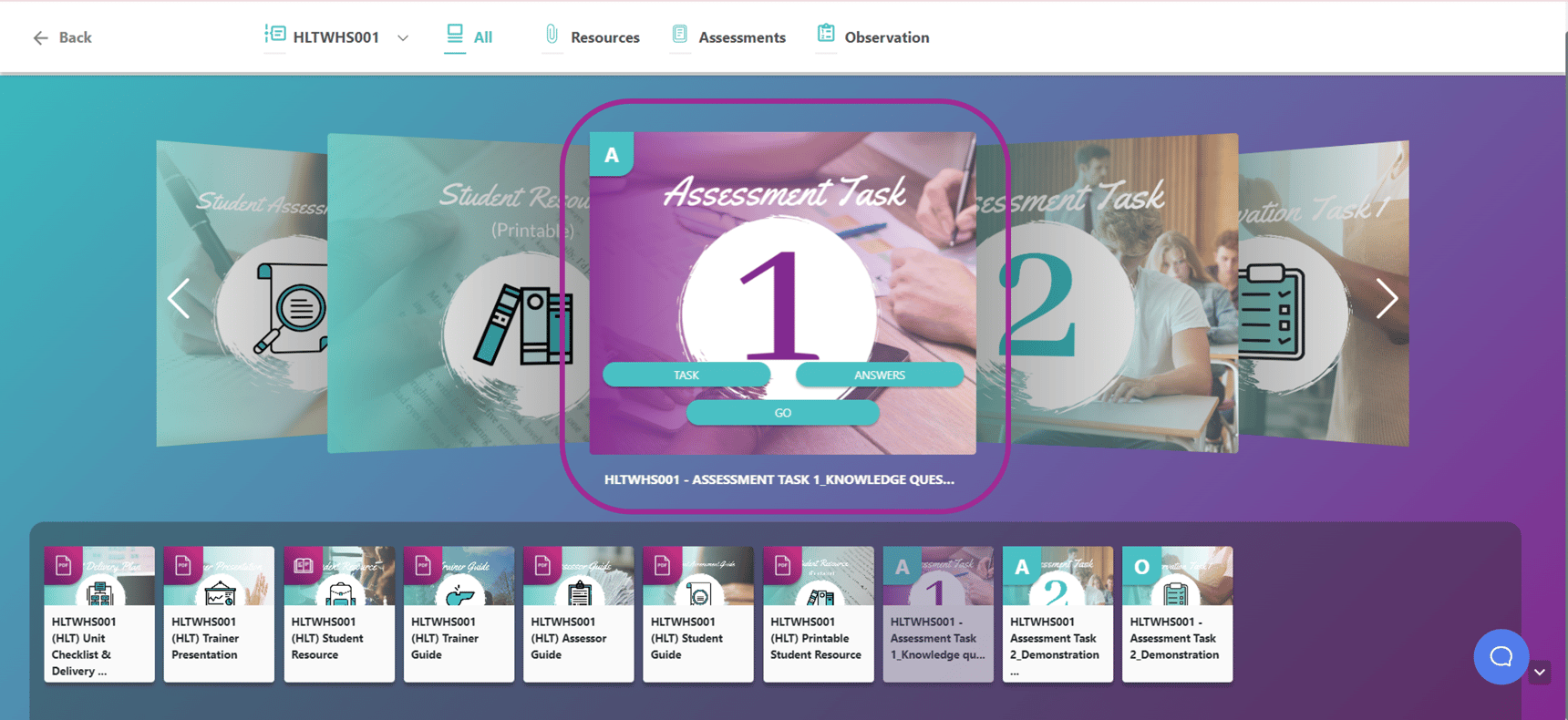Screen dimensions: 1568x720
Task: Select the Student Assessment Guide carousel card
Action: pyautogui.click(x=242, y=293)
